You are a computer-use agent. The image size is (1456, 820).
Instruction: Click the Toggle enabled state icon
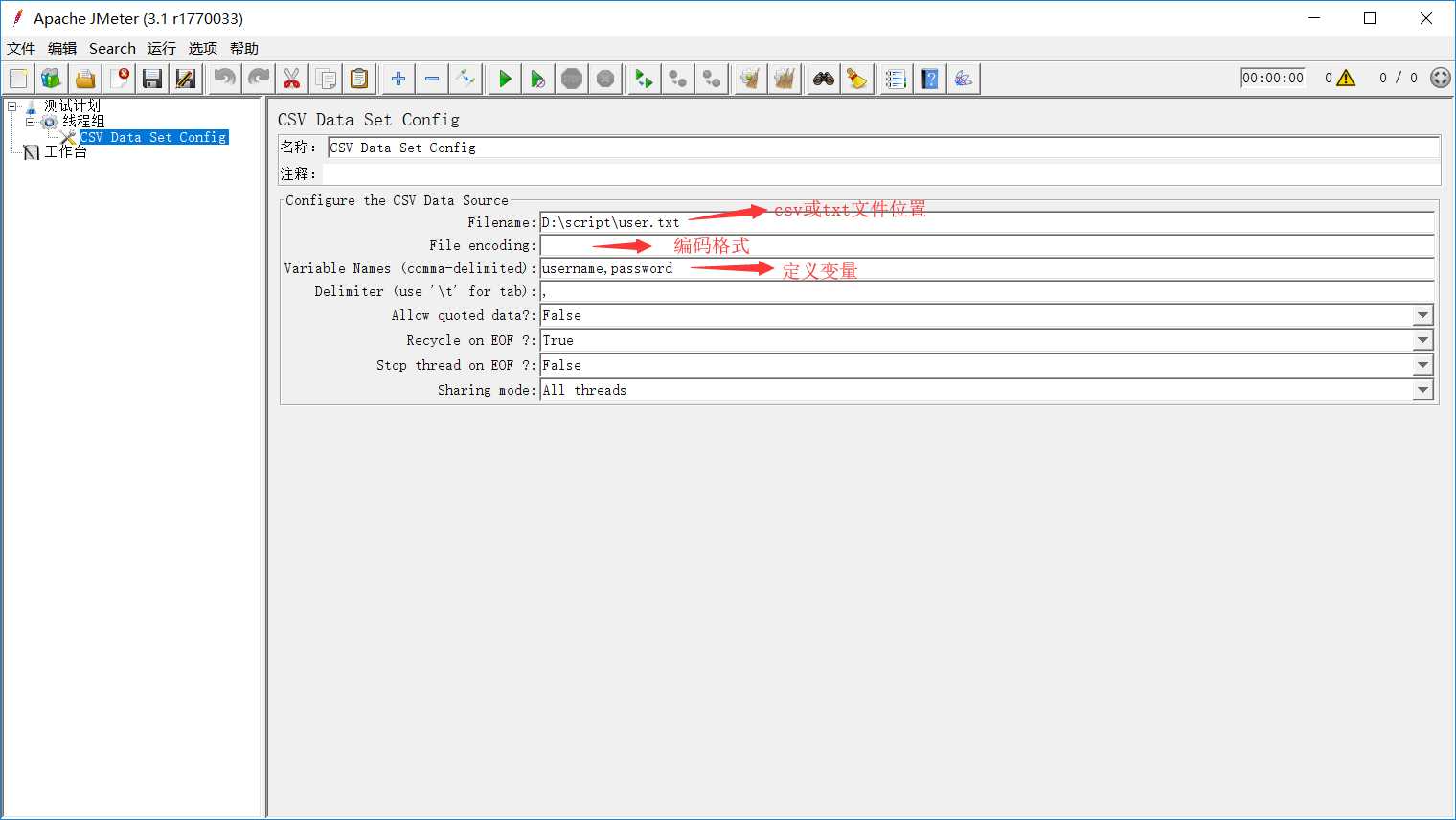(466, 79)
